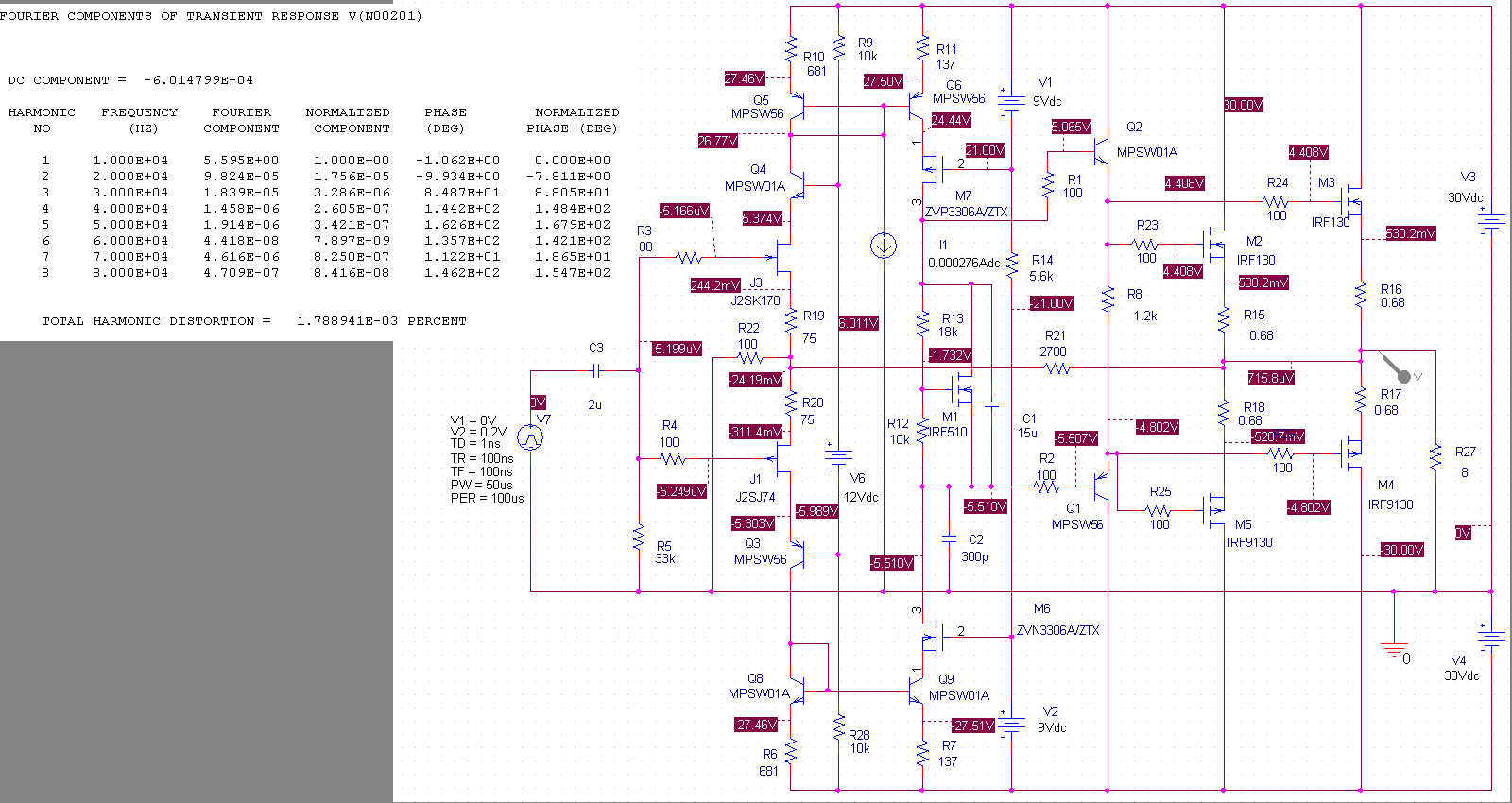Click resistor R13 18k symbol

[x=923, y=325]
